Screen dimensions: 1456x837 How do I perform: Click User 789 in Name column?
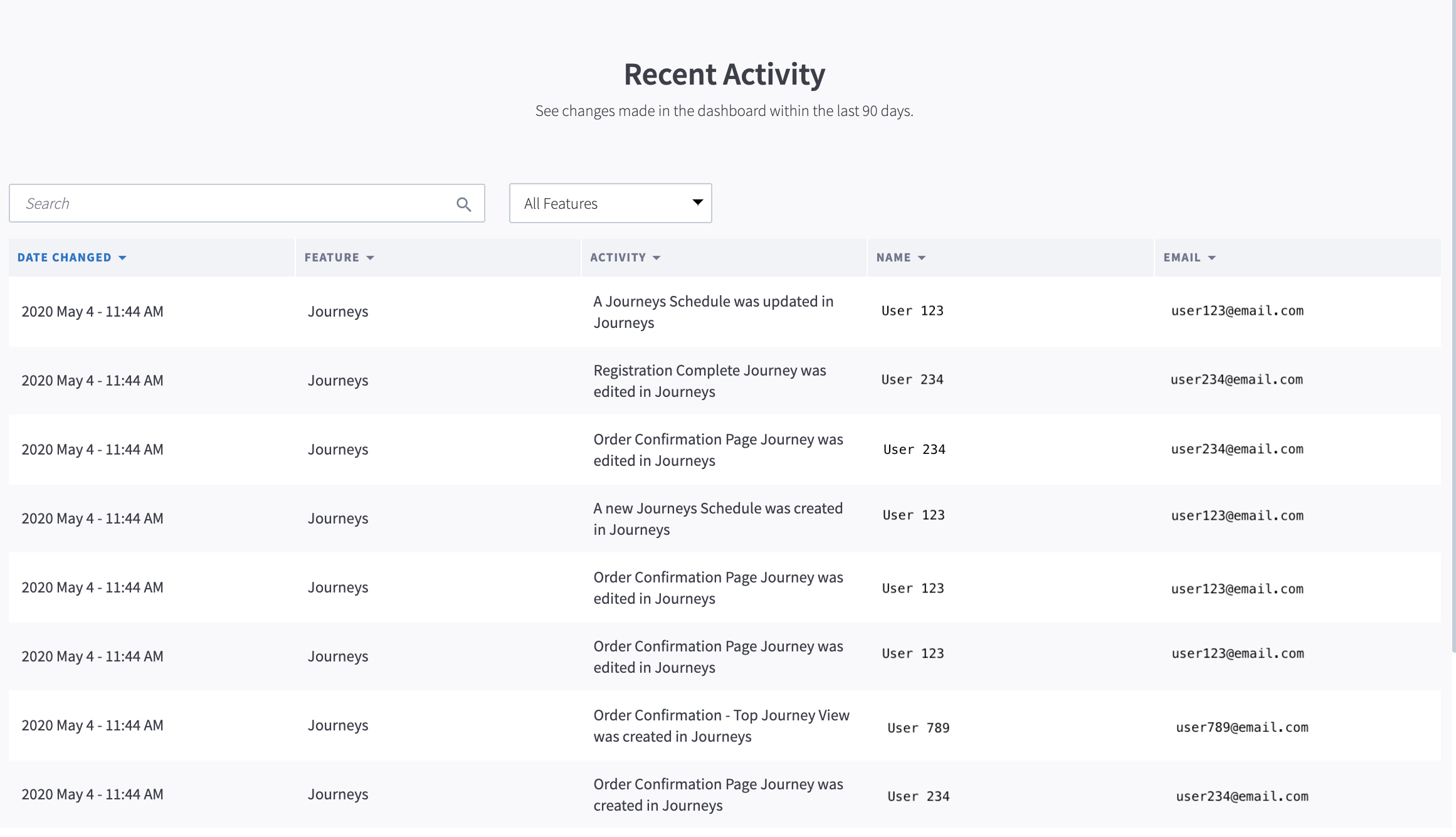(919, 728)
